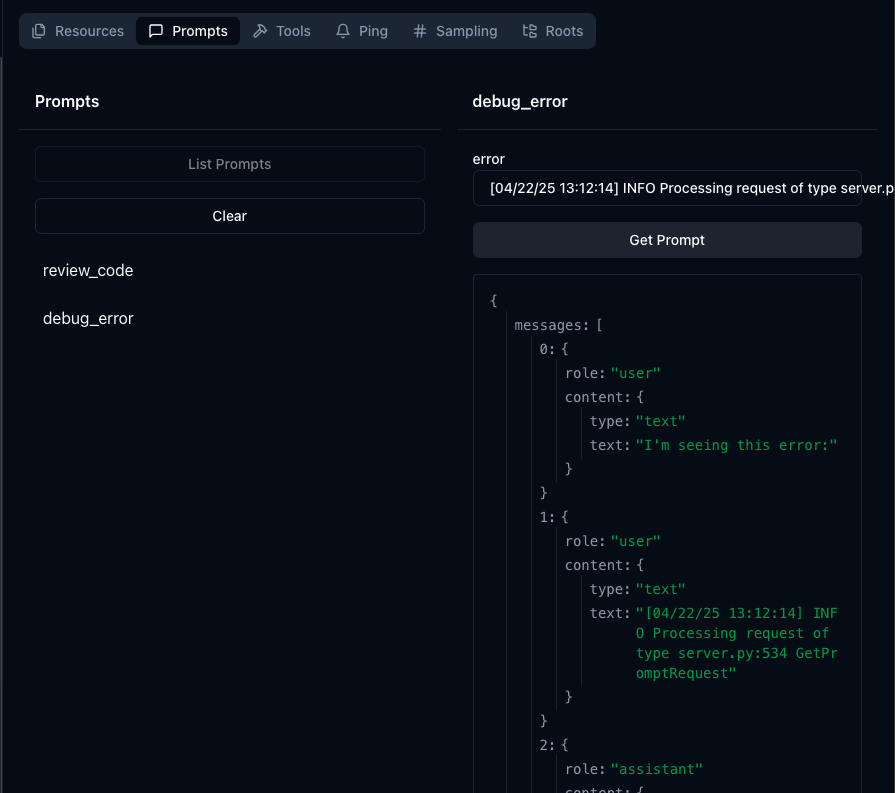
Task: Collapse message 2 object node
Action: coord(554,744)
